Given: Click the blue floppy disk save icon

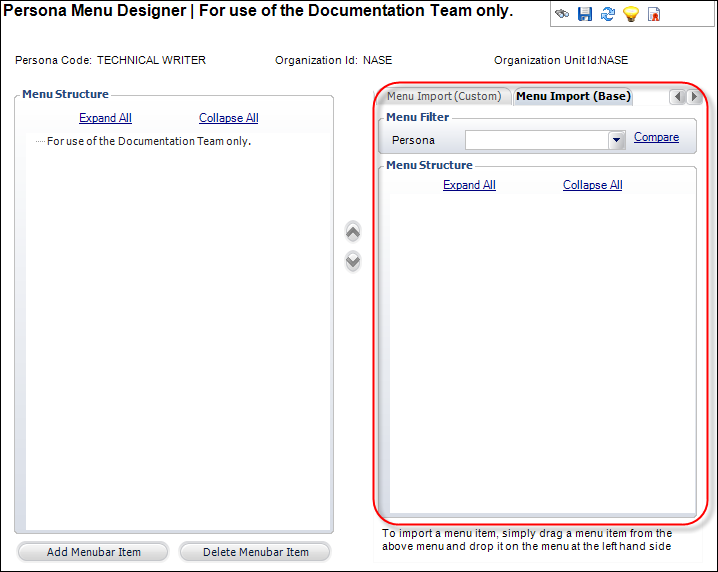Looking at the screenshot, I should [x=585, y=14].
